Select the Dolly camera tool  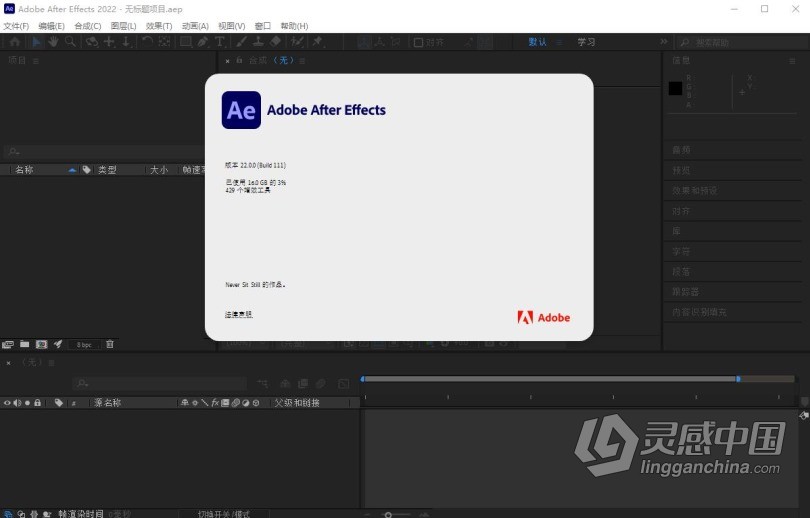coord(126,42)
